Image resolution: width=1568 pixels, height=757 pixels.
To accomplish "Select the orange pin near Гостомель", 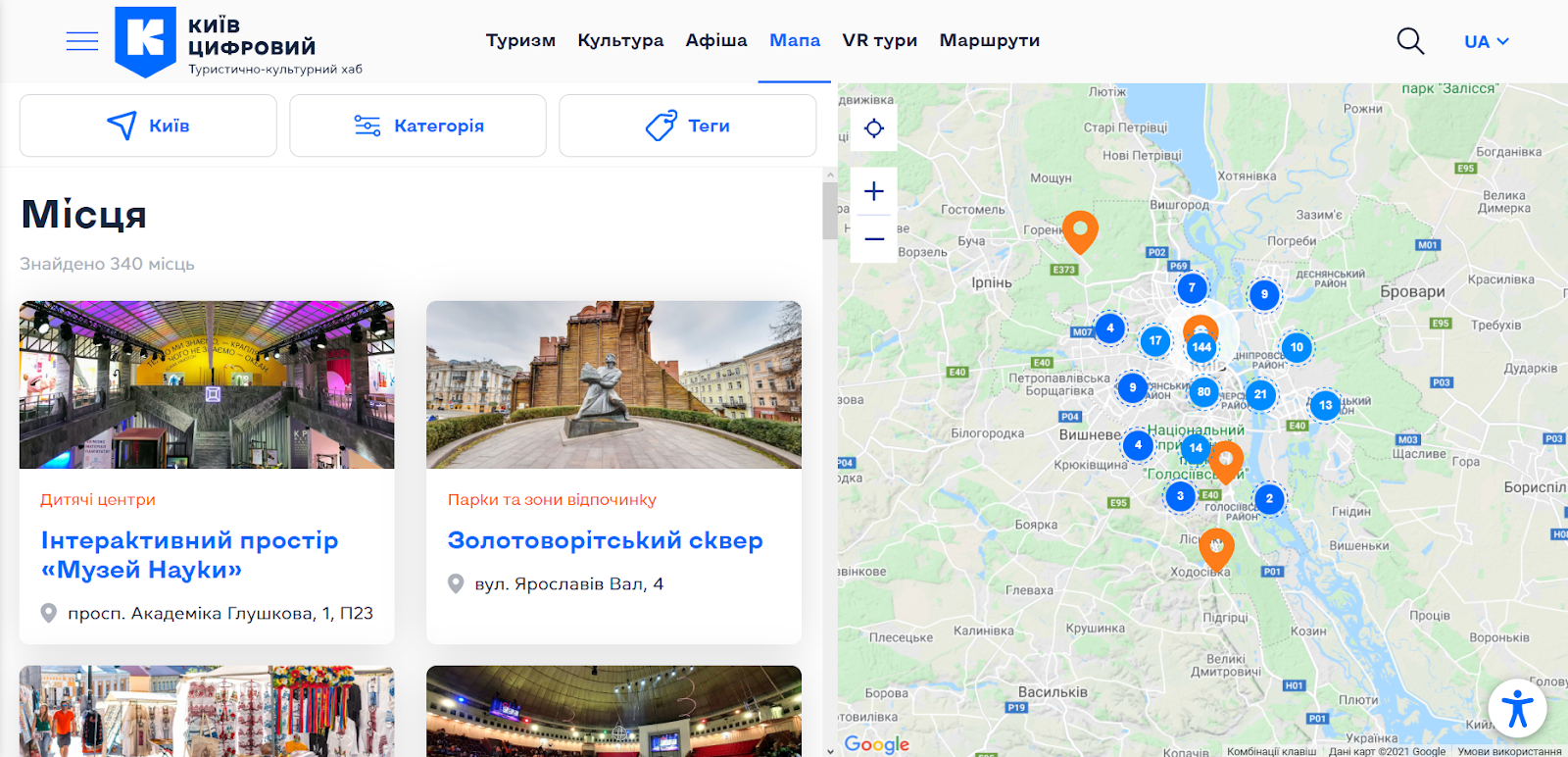I will click(x=1080, y=231).
